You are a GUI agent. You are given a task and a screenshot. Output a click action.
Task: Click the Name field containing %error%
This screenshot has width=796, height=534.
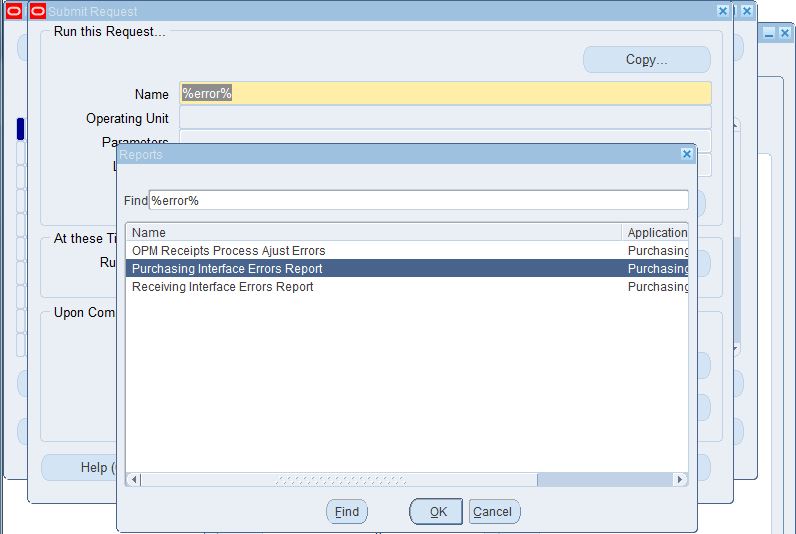click(x=445, y=93)
